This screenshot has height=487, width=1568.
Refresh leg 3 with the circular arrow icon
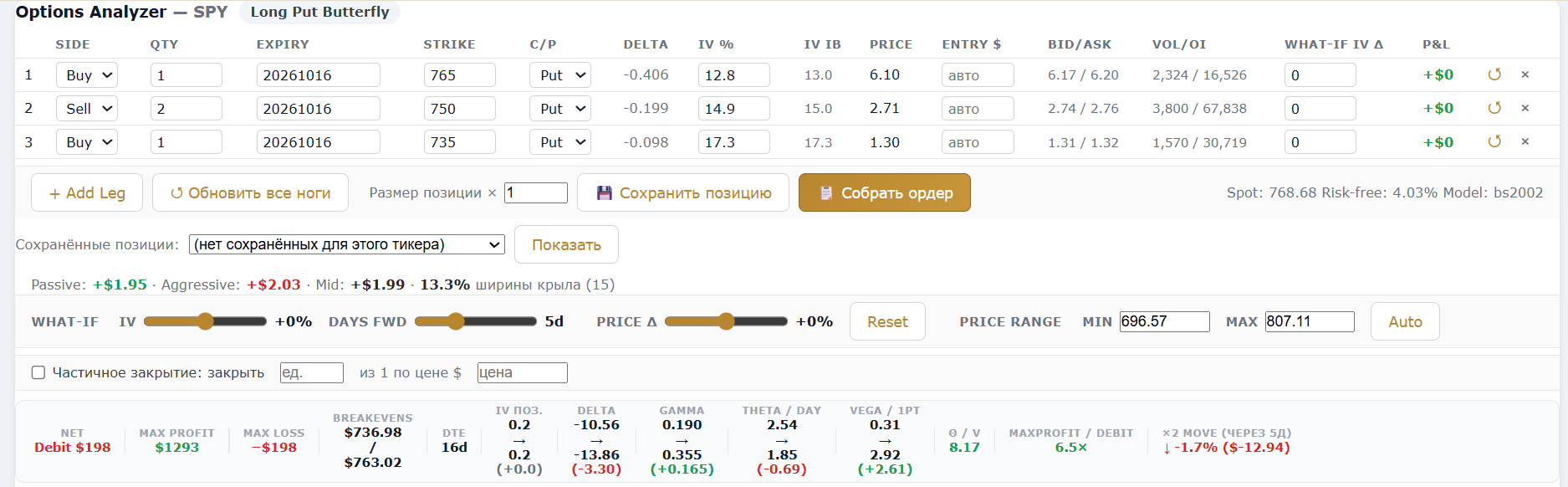click(x=1494, y=141)
